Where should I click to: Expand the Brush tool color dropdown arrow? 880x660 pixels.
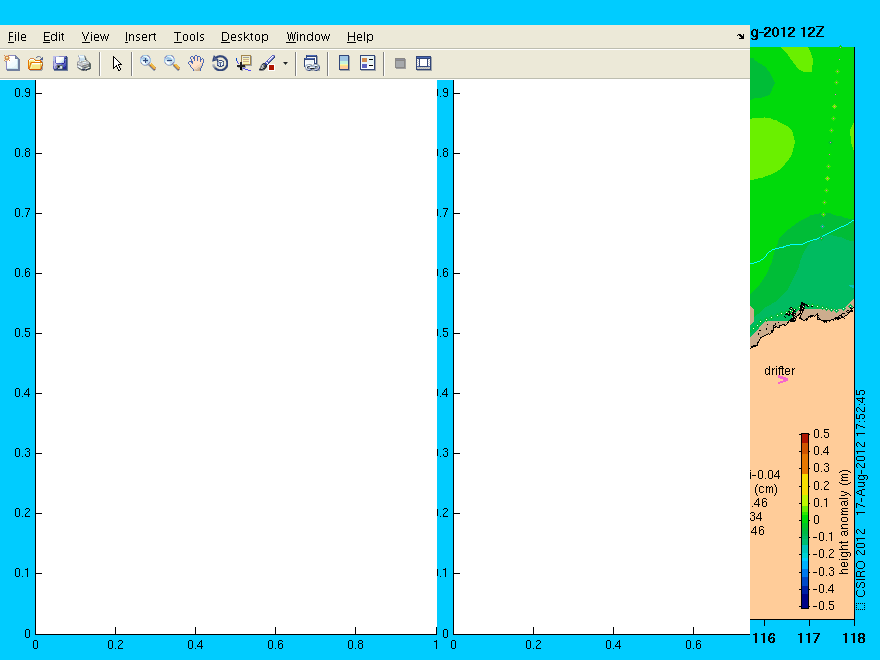pos(285,63)
